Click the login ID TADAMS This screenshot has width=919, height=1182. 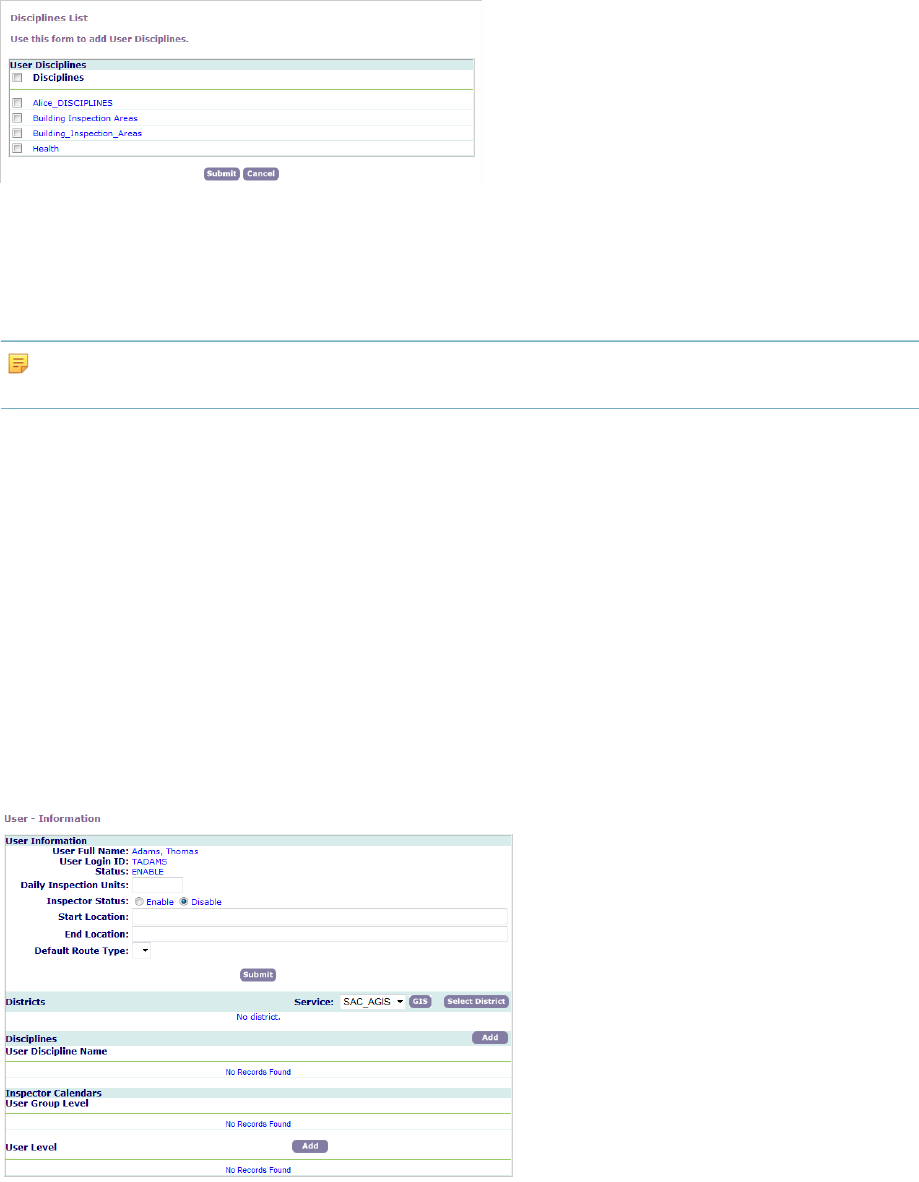pyautogui.click(x=149, y=862)
